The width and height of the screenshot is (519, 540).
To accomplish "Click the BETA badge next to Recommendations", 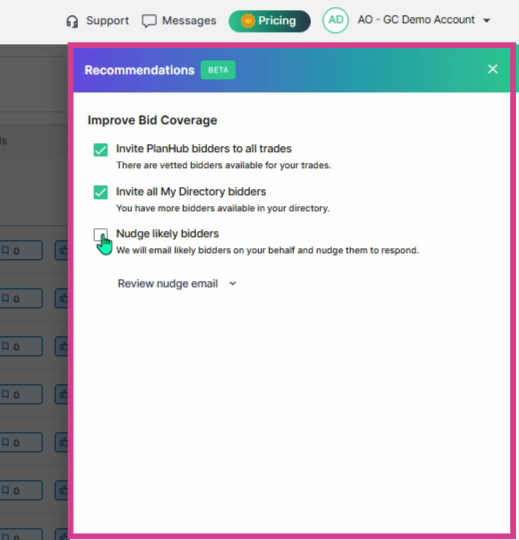I will [x=218, y=70].
